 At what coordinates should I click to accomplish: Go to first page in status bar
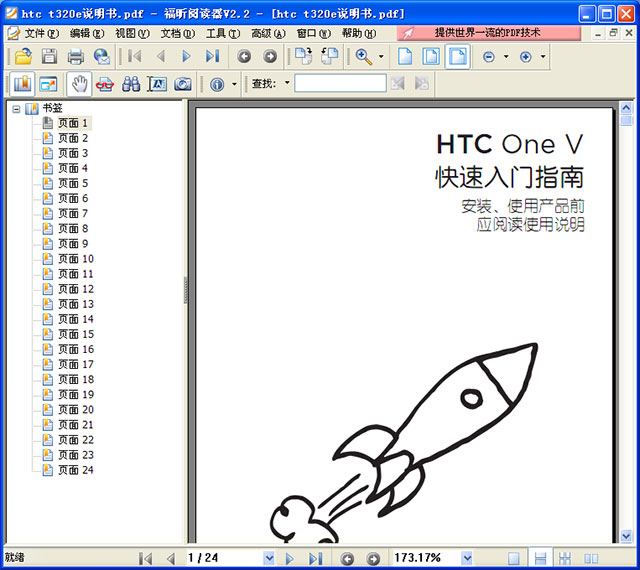tap(145, 558)
